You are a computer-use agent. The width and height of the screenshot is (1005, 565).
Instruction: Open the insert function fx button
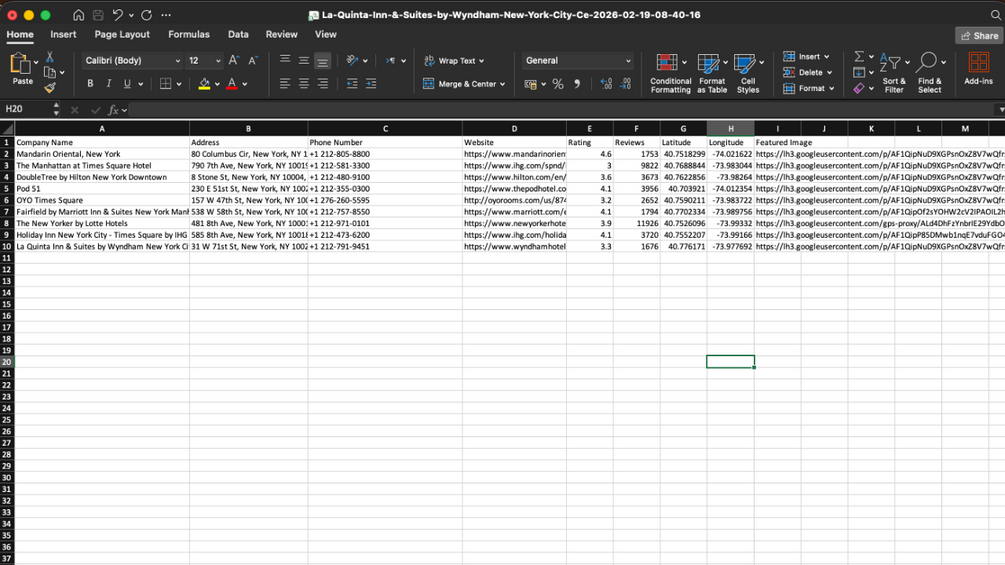coord(113,110)
